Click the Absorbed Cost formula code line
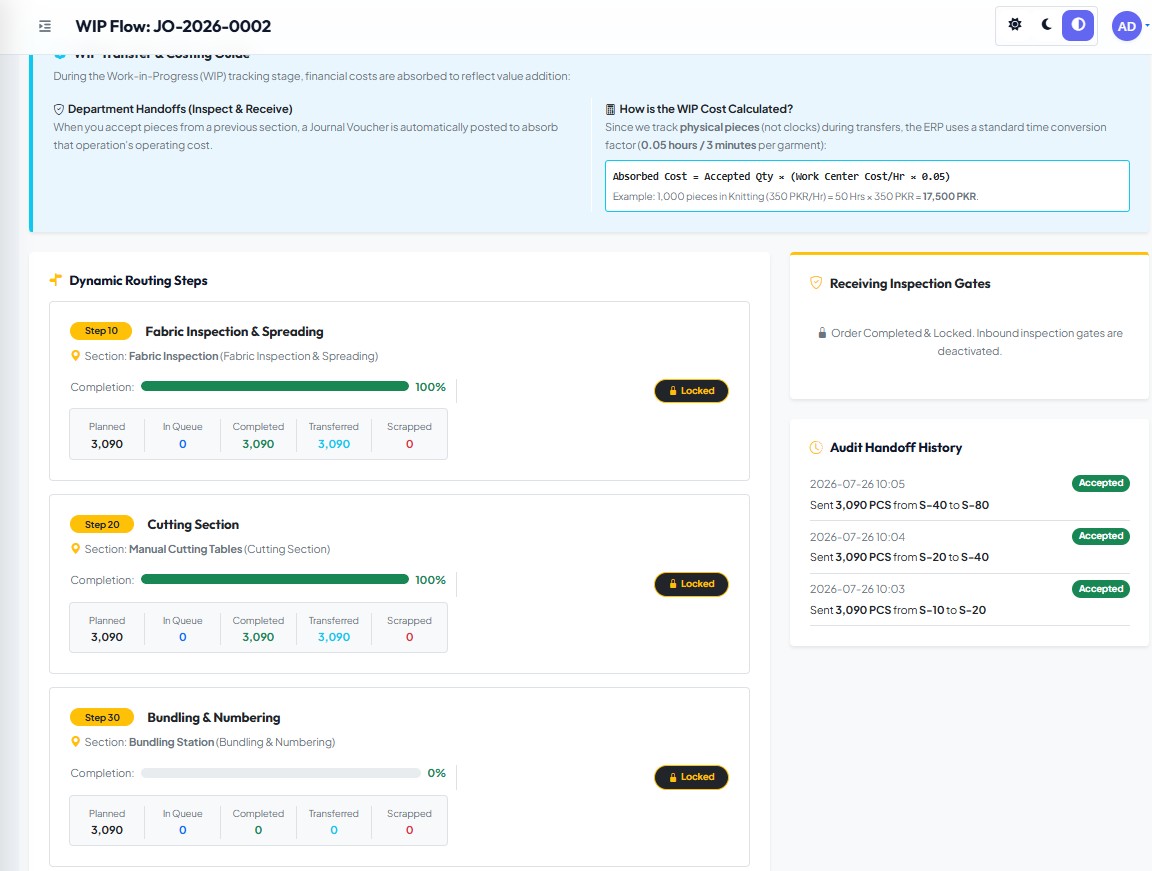 pos(781,176)
